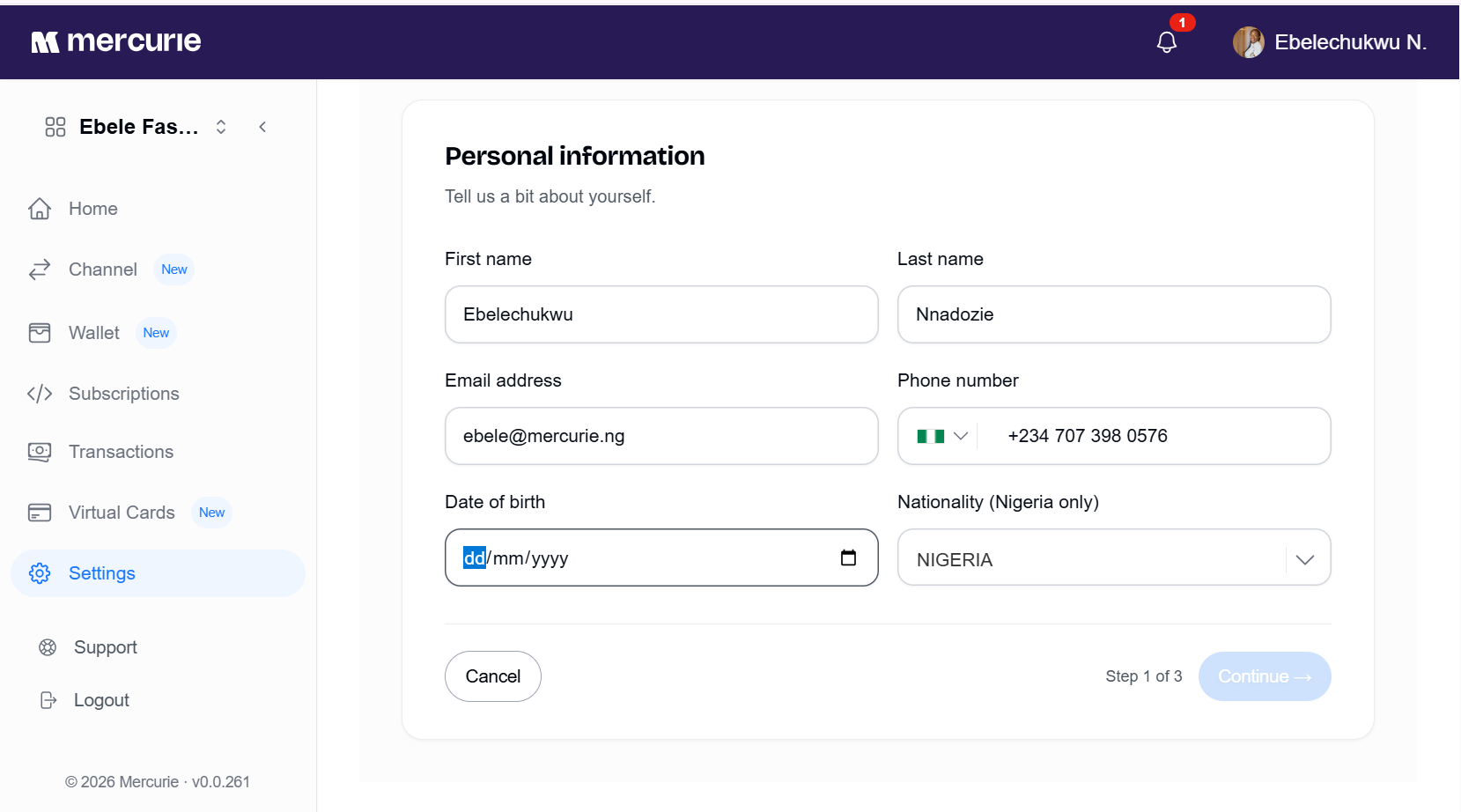The width and height of the screenshot is (1461, 812).
Task: Click the workspace grid icon
Action: pos(55,127)
